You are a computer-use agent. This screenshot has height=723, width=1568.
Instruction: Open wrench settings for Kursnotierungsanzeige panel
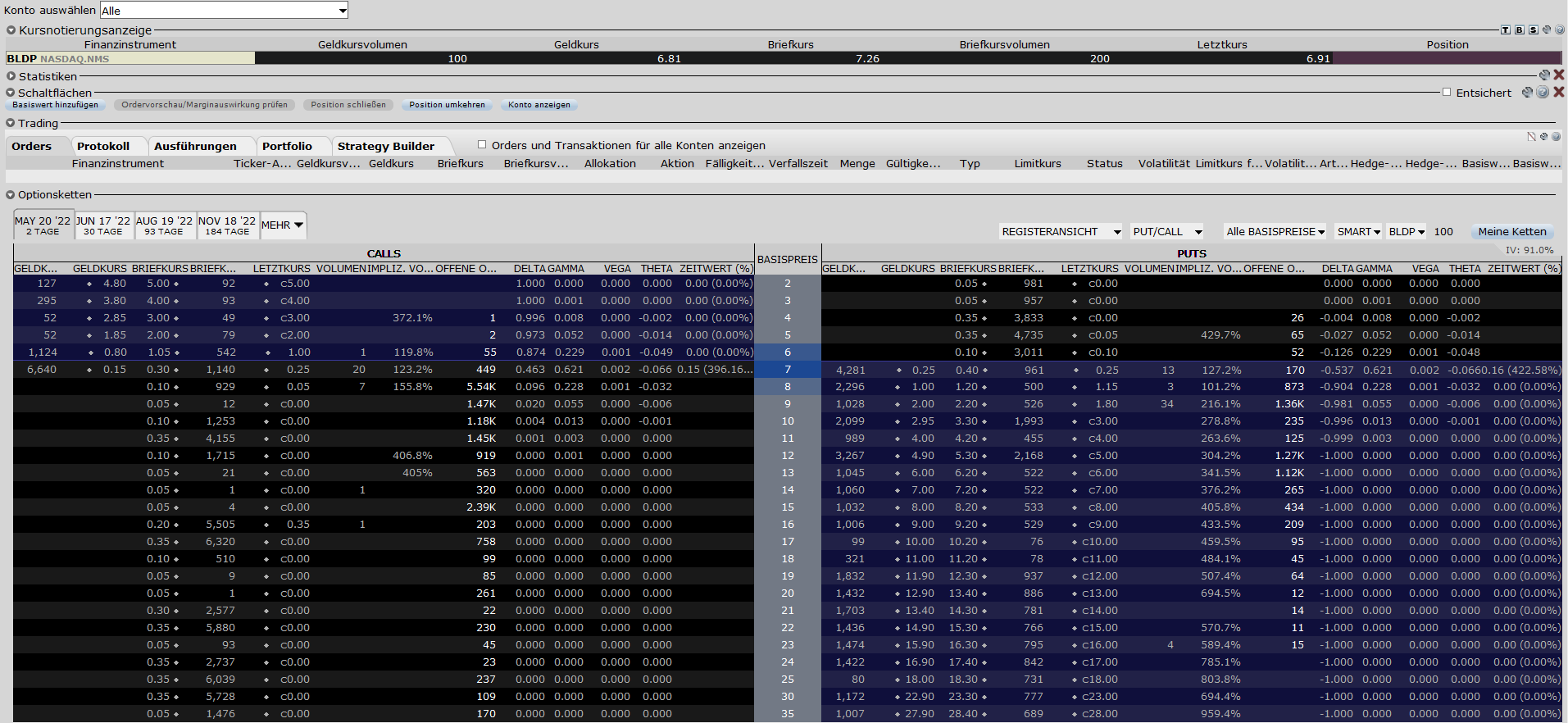[1547, 30]
